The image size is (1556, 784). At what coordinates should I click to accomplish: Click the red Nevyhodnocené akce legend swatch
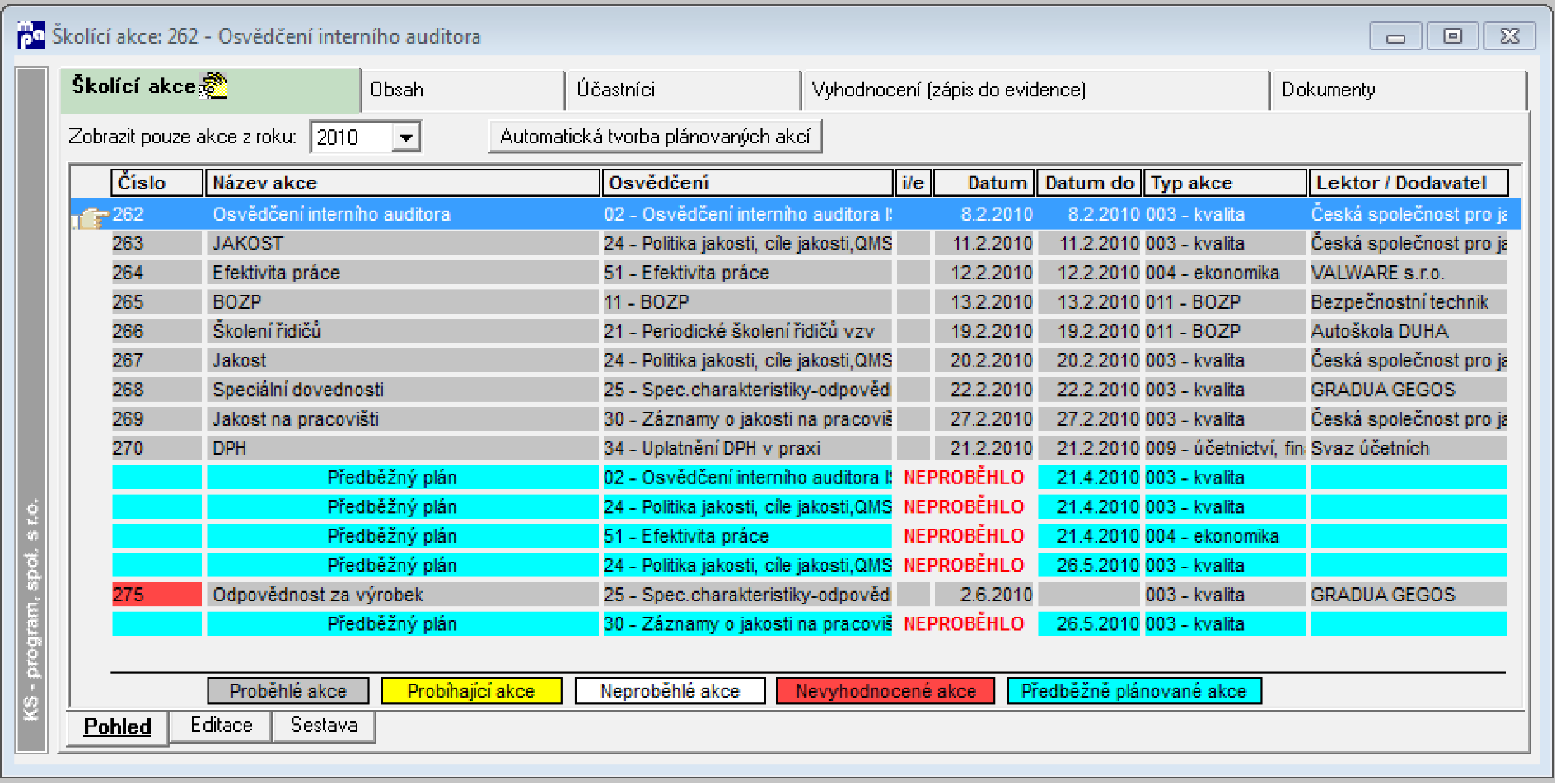[x=885, y=691]
